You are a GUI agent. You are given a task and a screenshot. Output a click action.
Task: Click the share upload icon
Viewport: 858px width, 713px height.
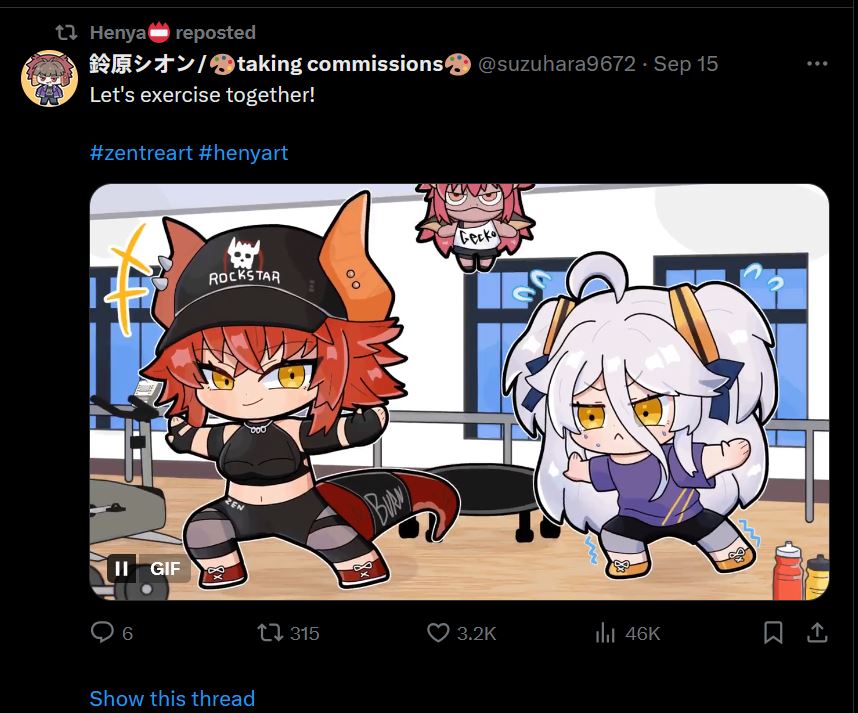[816, 633]
